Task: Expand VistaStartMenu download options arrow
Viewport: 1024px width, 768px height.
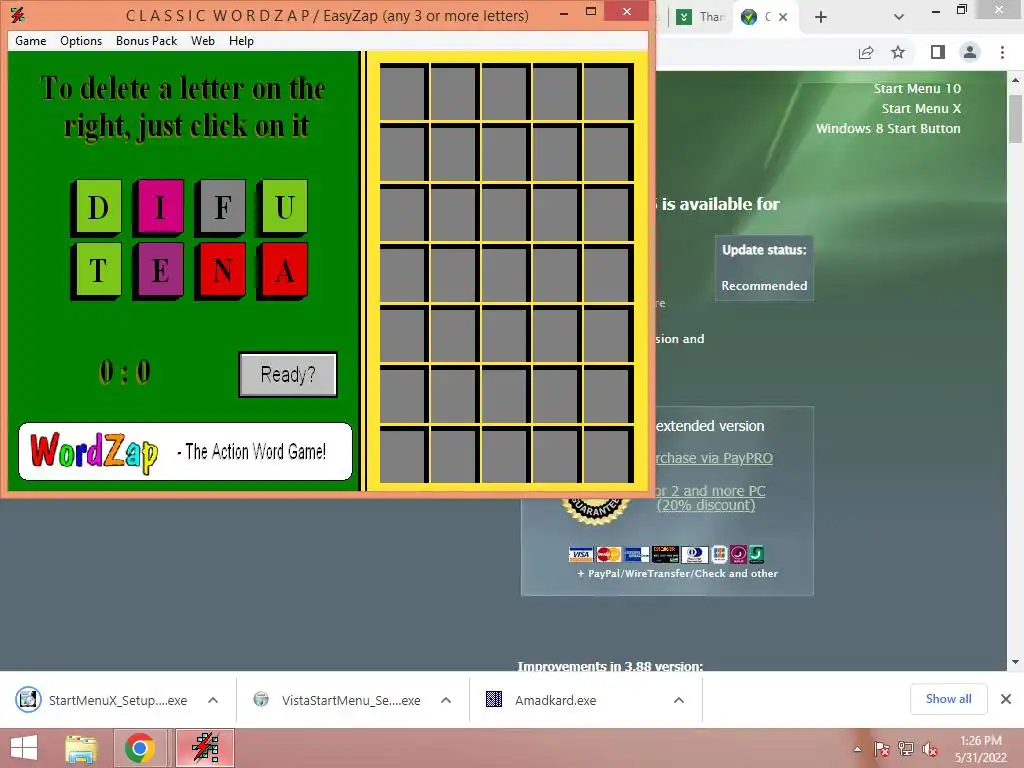Action: pos(446,700)
